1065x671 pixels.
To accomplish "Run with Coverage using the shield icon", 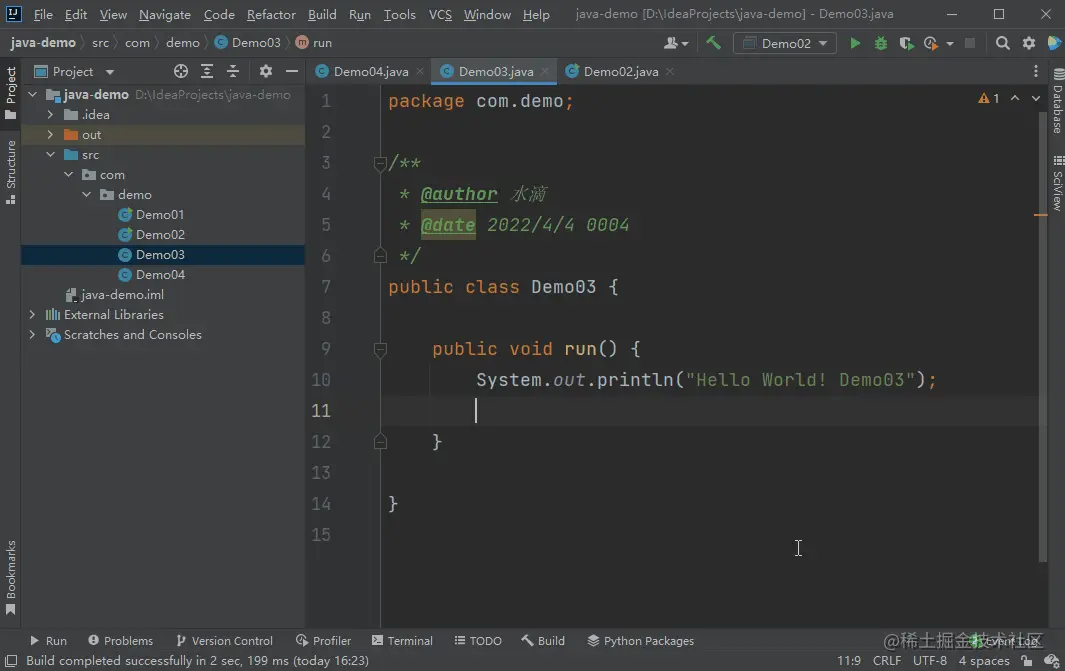I will click(906, 43).
